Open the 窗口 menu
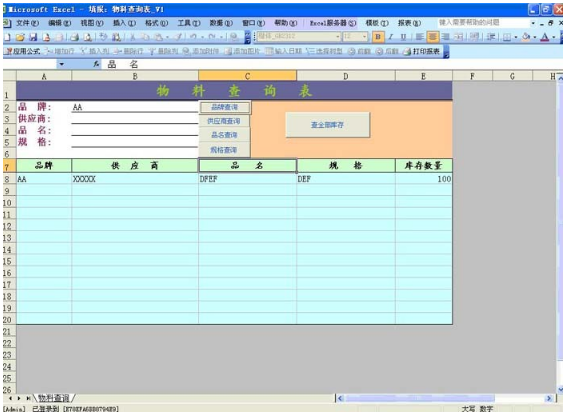The image size is (564, 414). tap(254, 23)
